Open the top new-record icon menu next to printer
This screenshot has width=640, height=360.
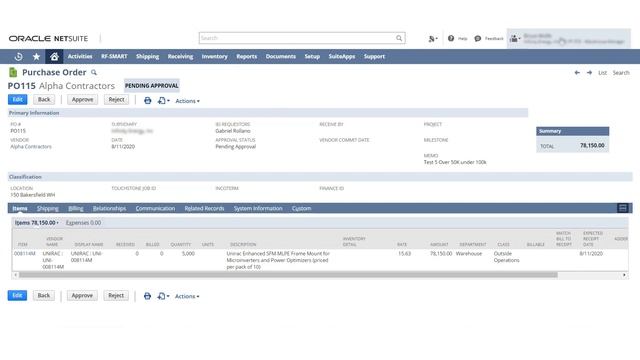coord(163,100)
